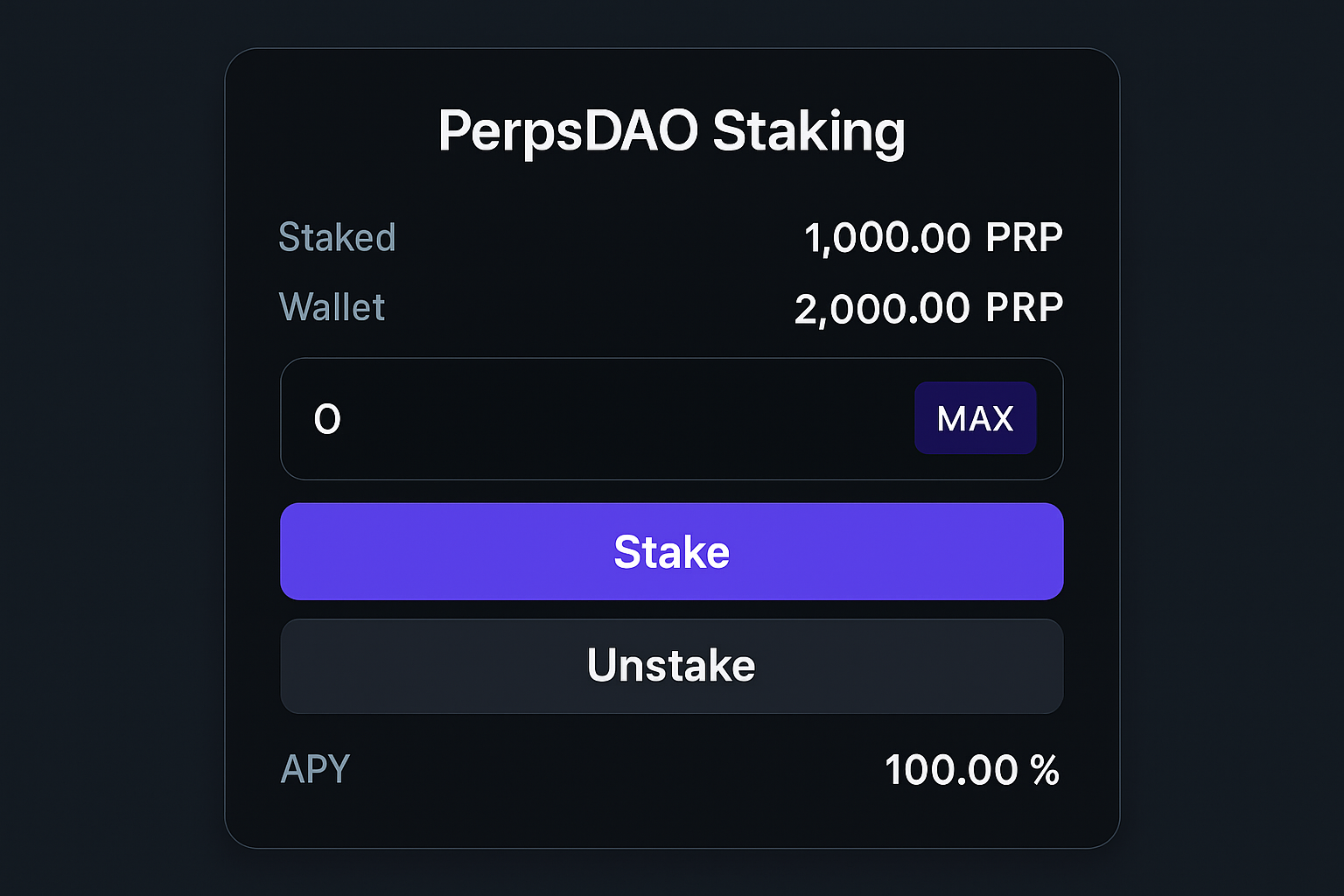Activate the Stake action

(671, 551)
